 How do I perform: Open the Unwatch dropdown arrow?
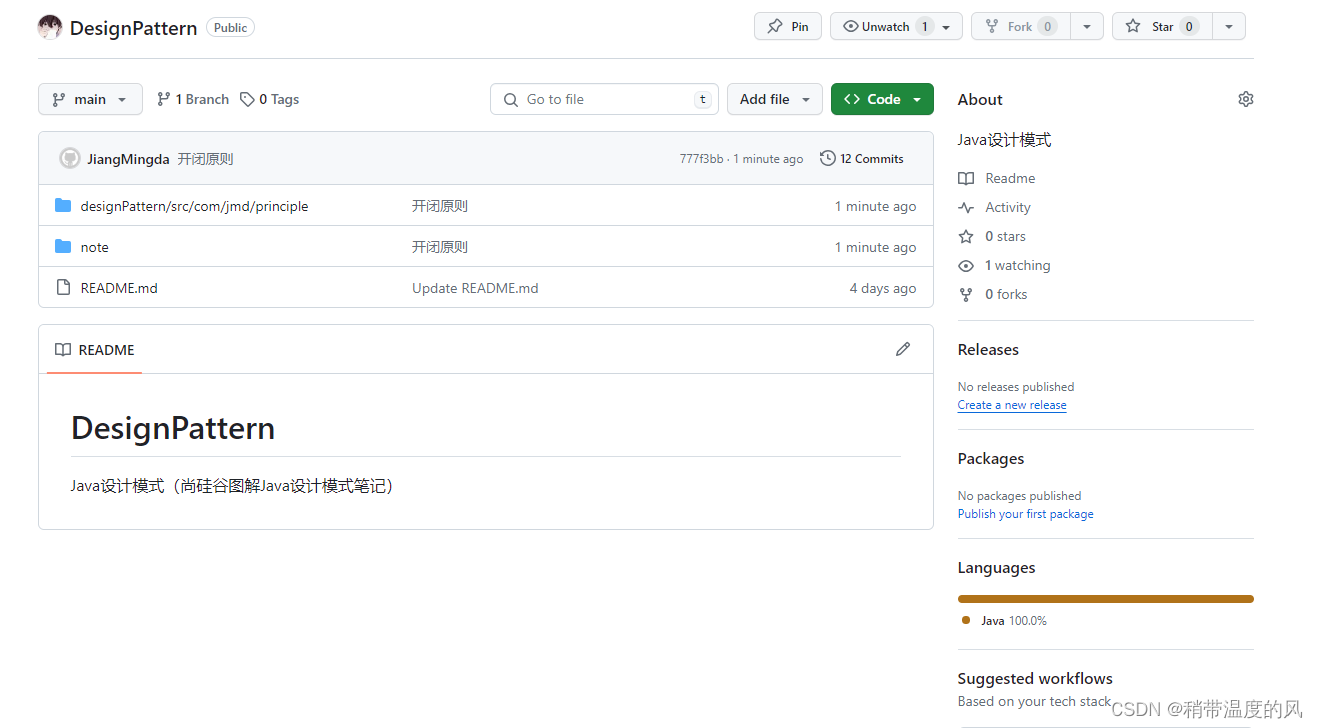pyautogui.click(x=947, y=27)
